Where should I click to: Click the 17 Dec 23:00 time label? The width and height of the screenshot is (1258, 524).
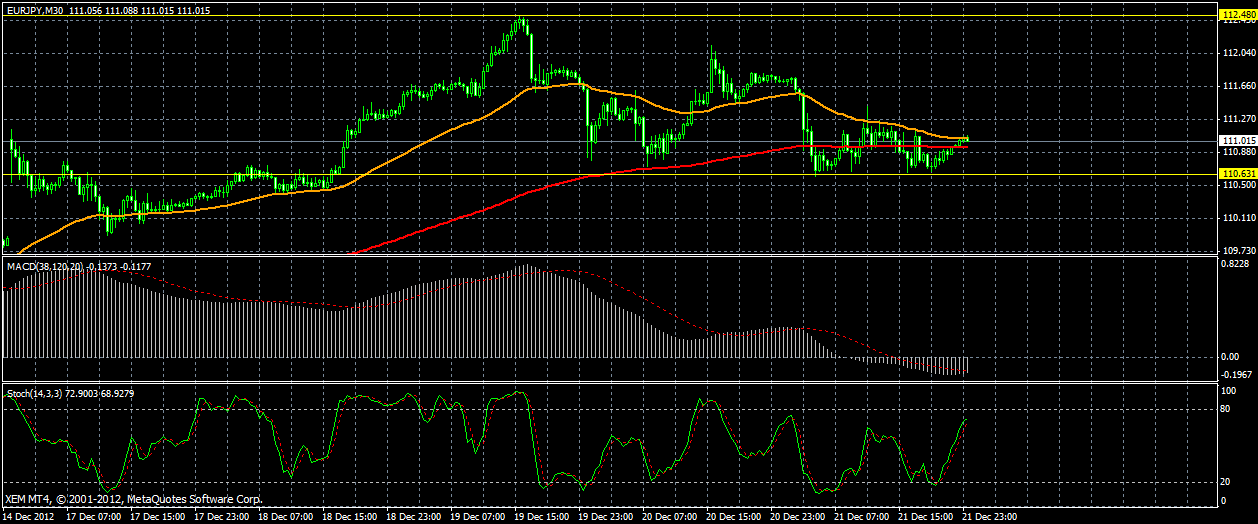220,517
